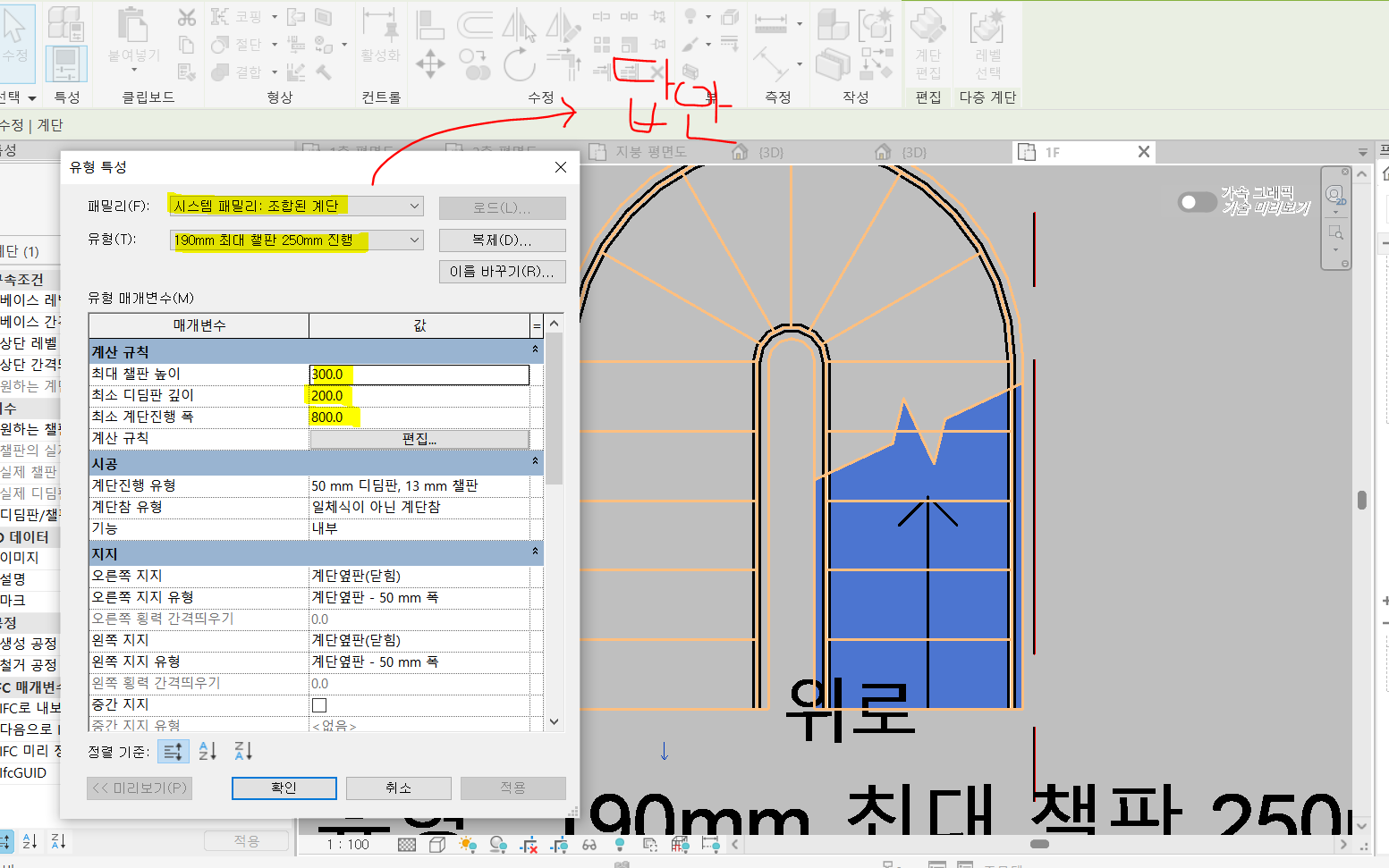The width and height of the screenshot is (1389, 868).
Task: Click the 최대 챌판 높이 value field
Action: [419, 375]
